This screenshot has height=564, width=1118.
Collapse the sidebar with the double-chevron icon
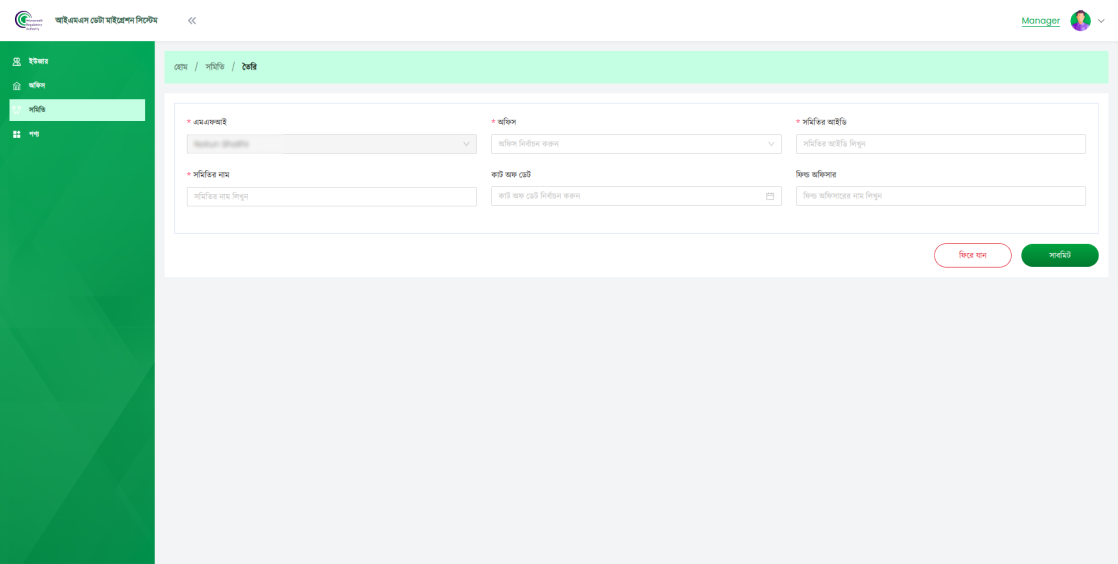click(192, 20)
